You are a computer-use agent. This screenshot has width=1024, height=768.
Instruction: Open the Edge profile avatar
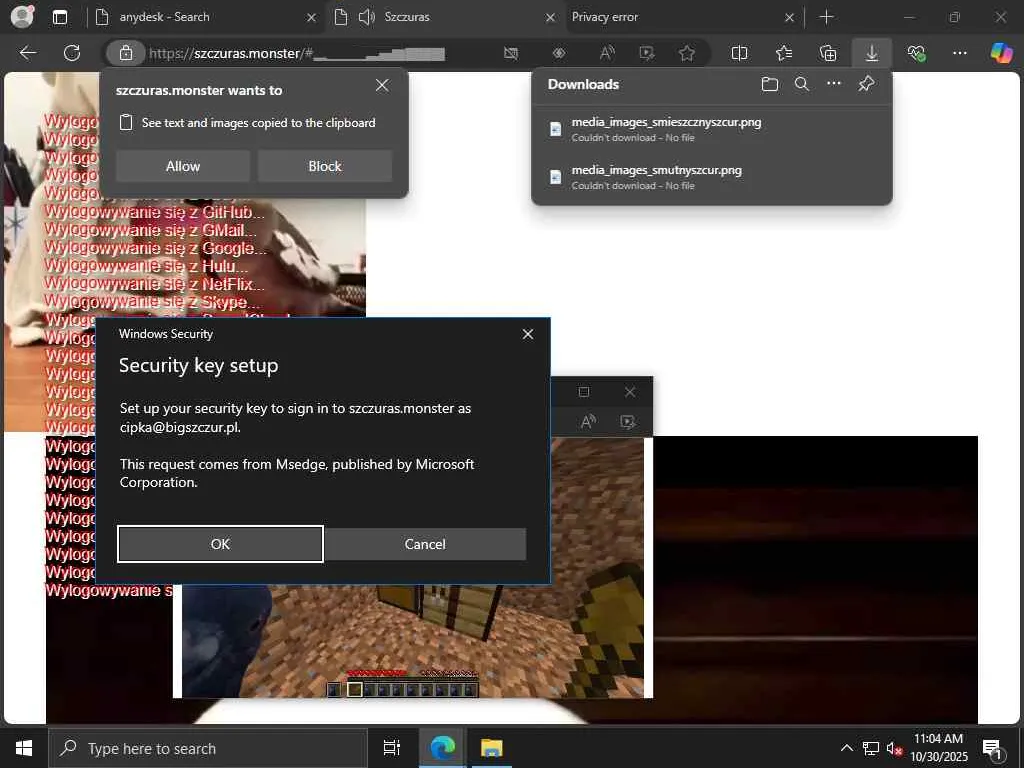coord(22,17)
